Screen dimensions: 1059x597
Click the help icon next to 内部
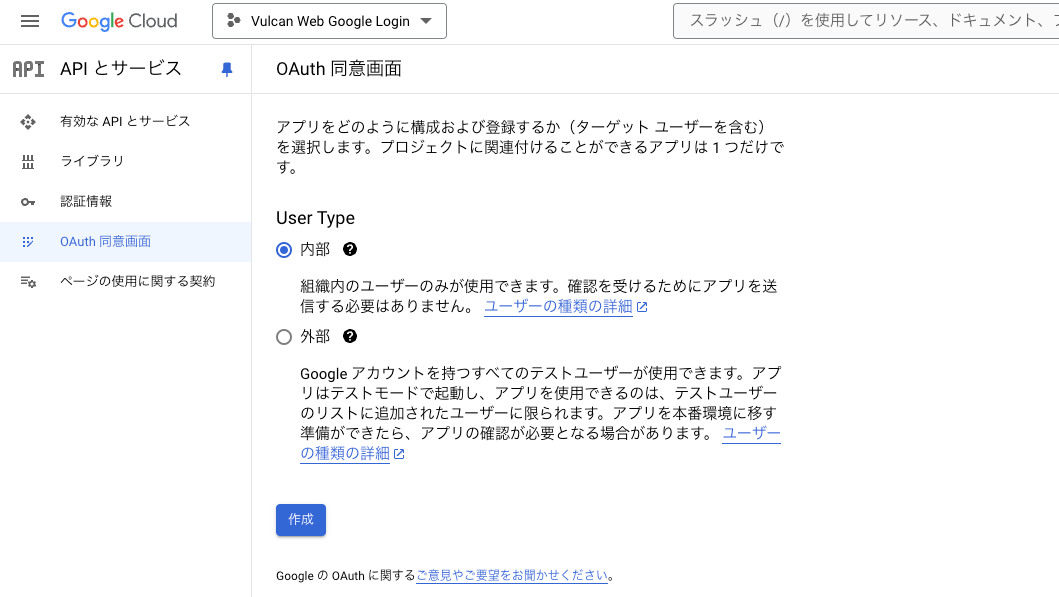350,249
